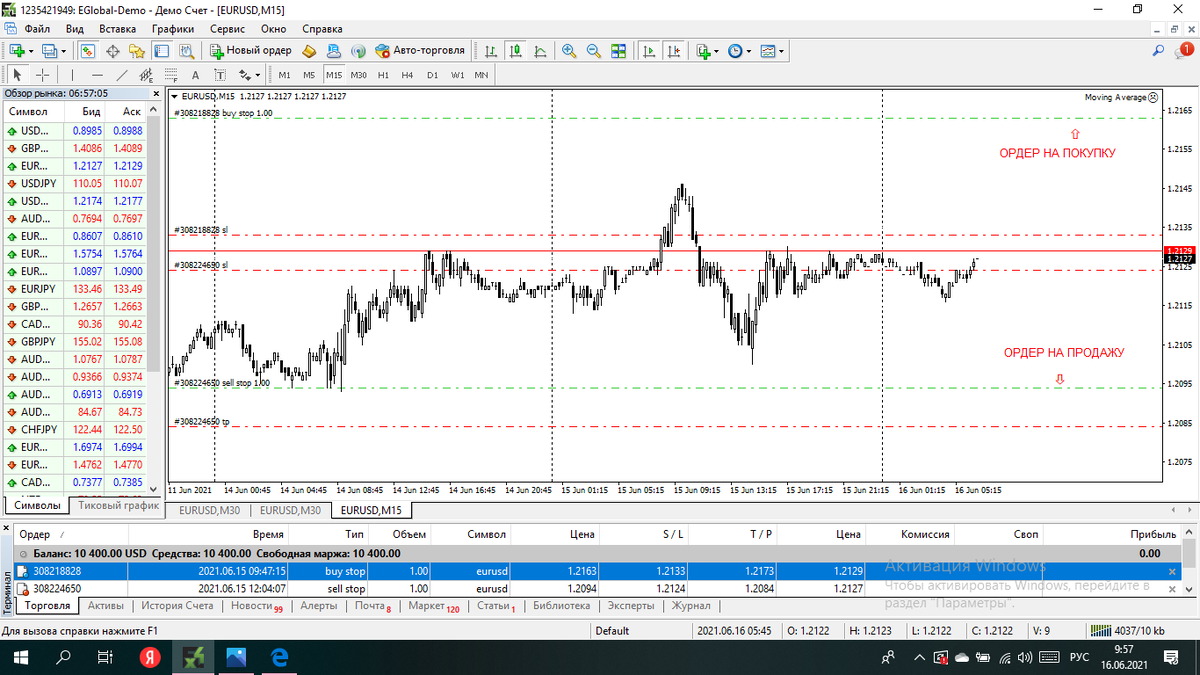Switch to M1 timeframe
Viewport: 1200px width, 675px height.
click(x=285, y=75)
